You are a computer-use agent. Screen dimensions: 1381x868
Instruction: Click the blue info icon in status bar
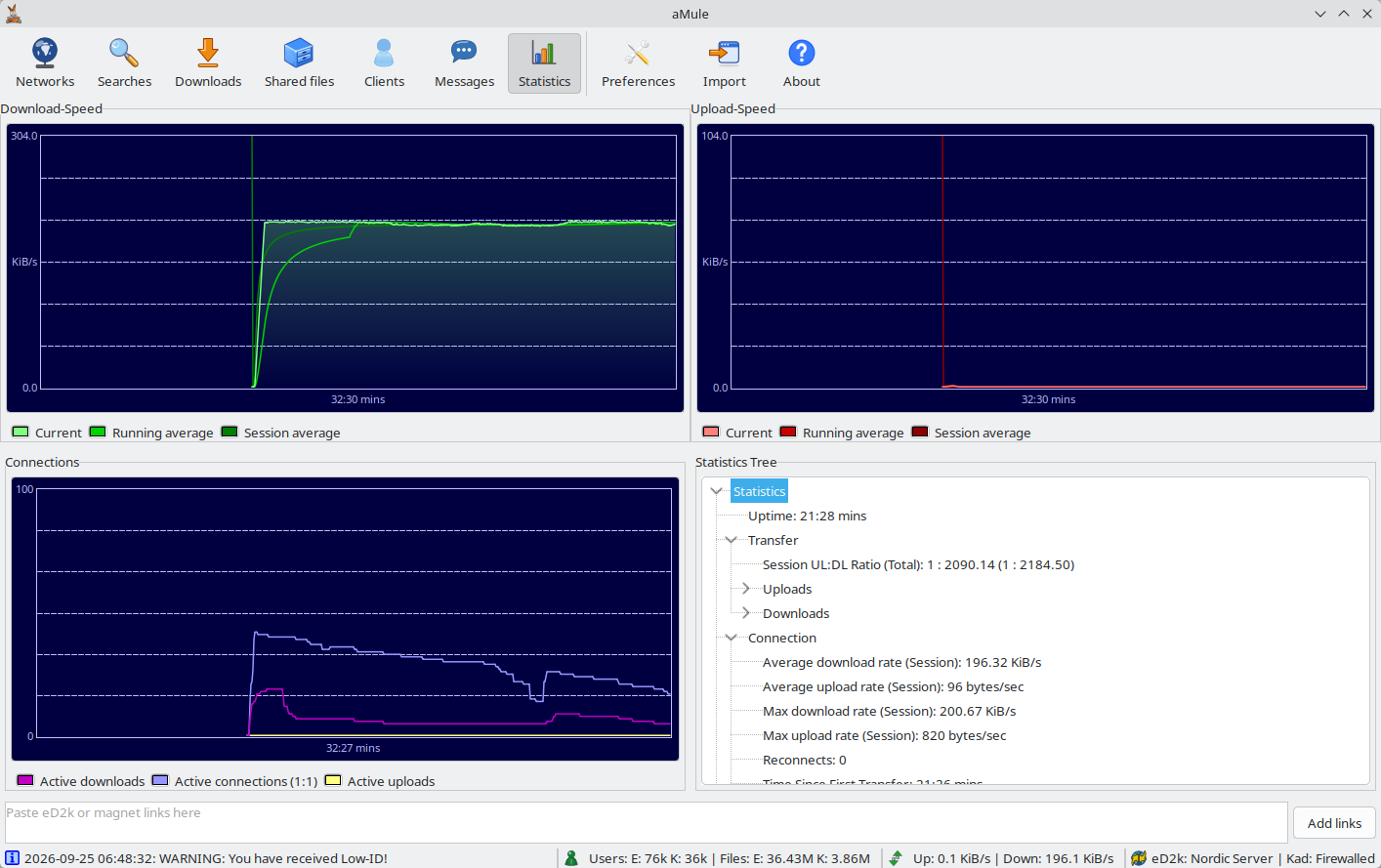pos(13,858)
